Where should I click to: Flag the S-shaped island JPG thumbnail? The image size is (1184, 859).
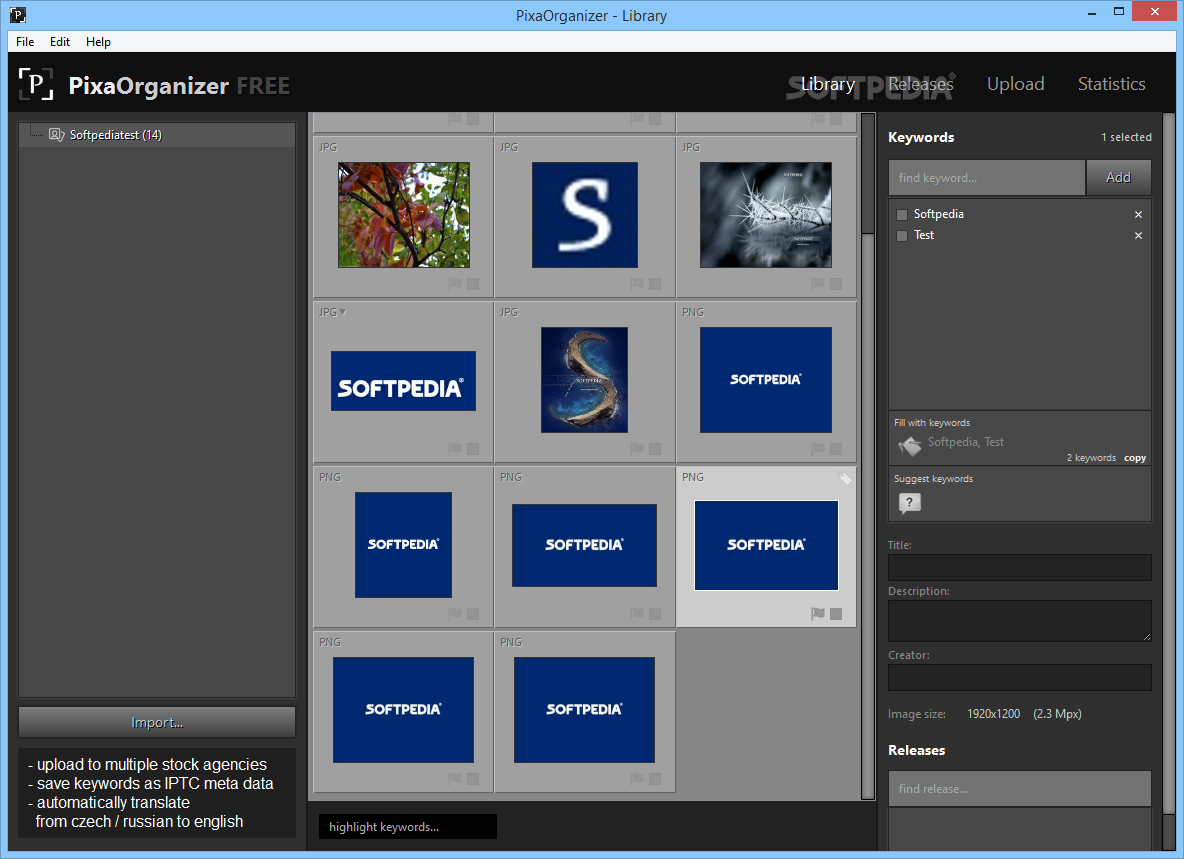[x=637, y=449]
